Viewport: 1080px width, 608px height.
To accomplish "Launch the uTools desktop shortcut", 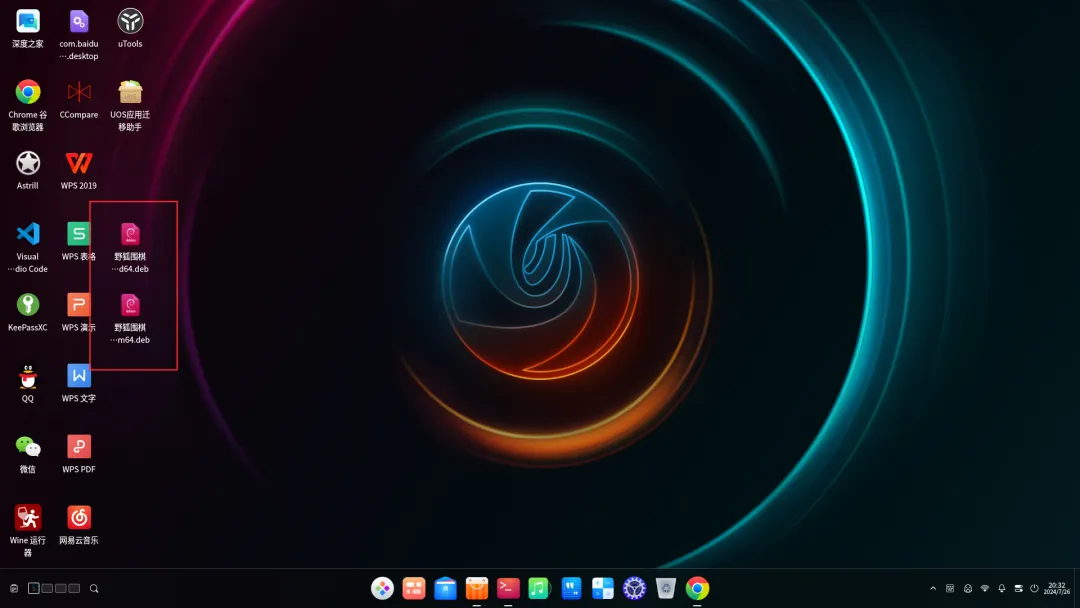I will pos(129,20).
